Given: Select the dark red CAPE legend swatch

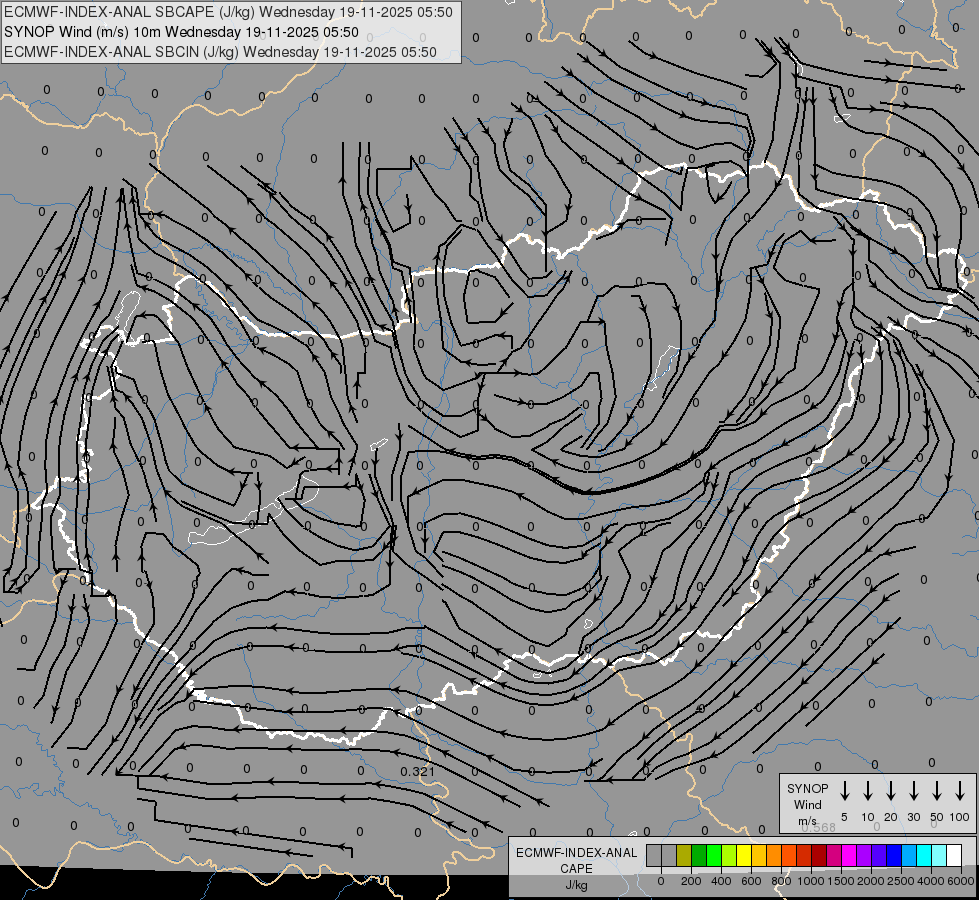Looking at the screenshot, I should click(x=819, y=855).
